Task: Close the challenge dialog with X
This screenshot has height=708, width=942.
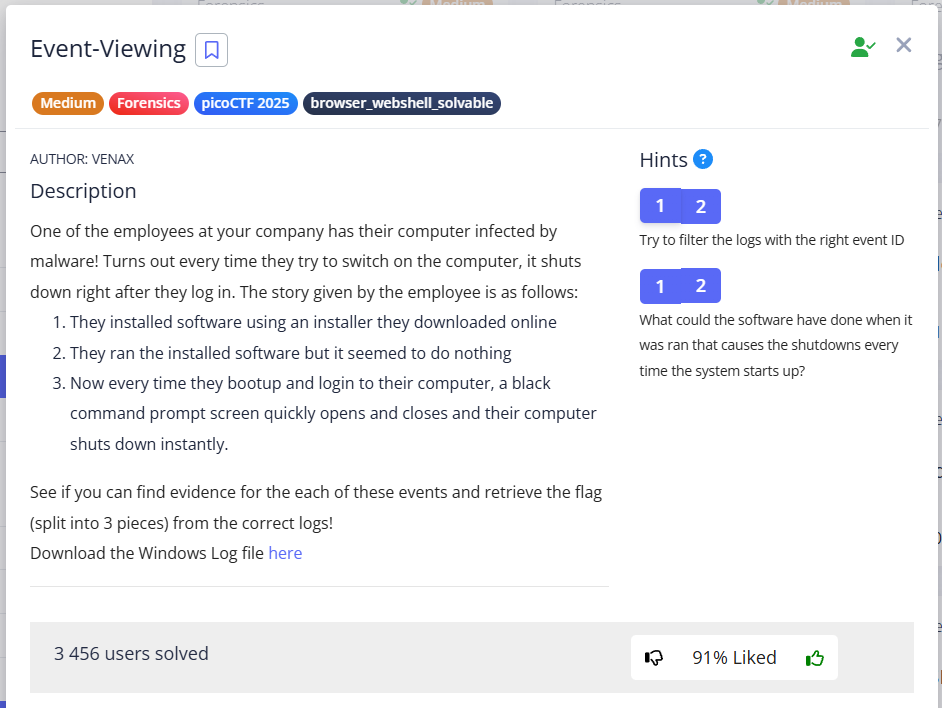Action: point(904,45)
